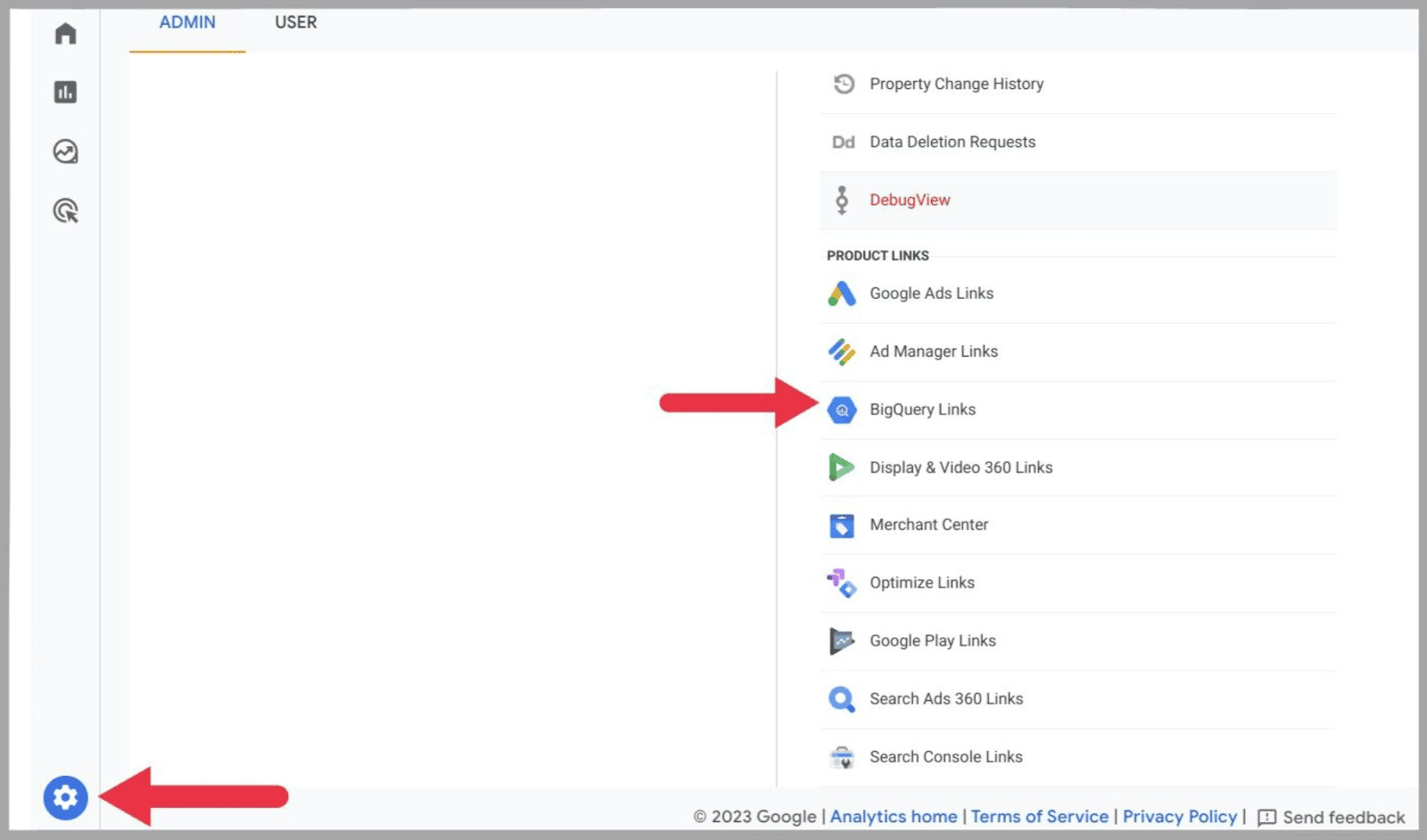Open Merchant Center links
This screenshot has width=1427, height=840.
pos(928,524)
